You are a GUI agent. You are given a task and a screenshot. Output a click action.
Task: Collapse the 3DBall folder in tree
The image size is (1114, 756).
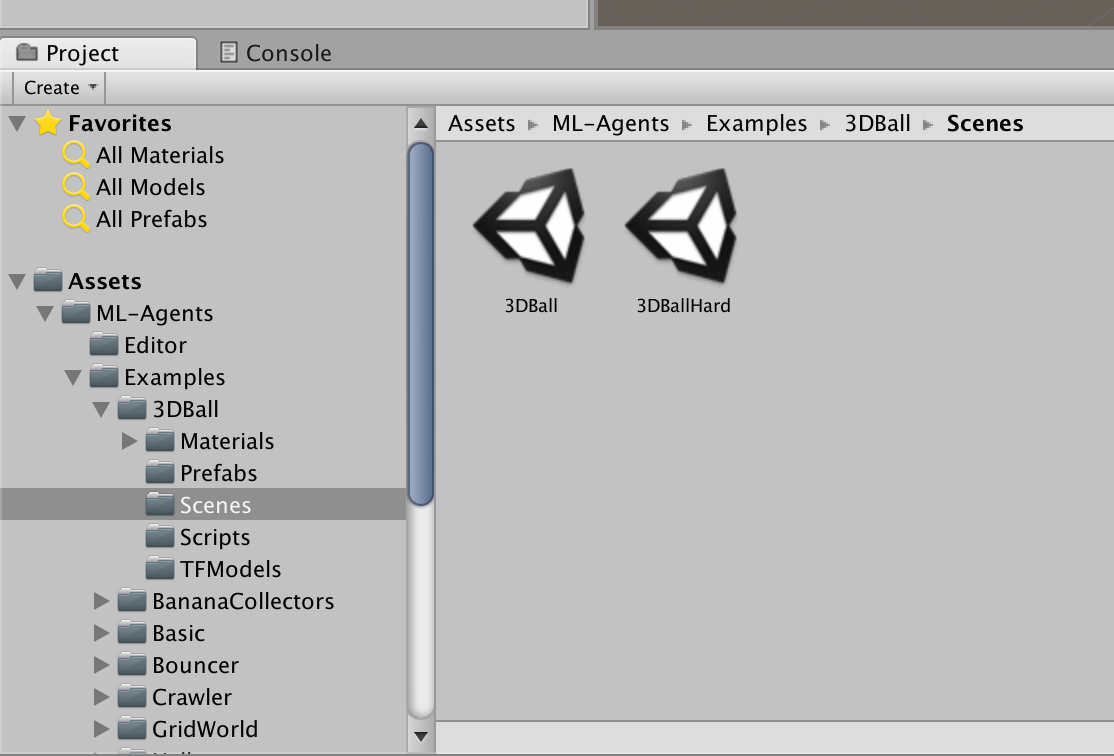tap(101, 409)
